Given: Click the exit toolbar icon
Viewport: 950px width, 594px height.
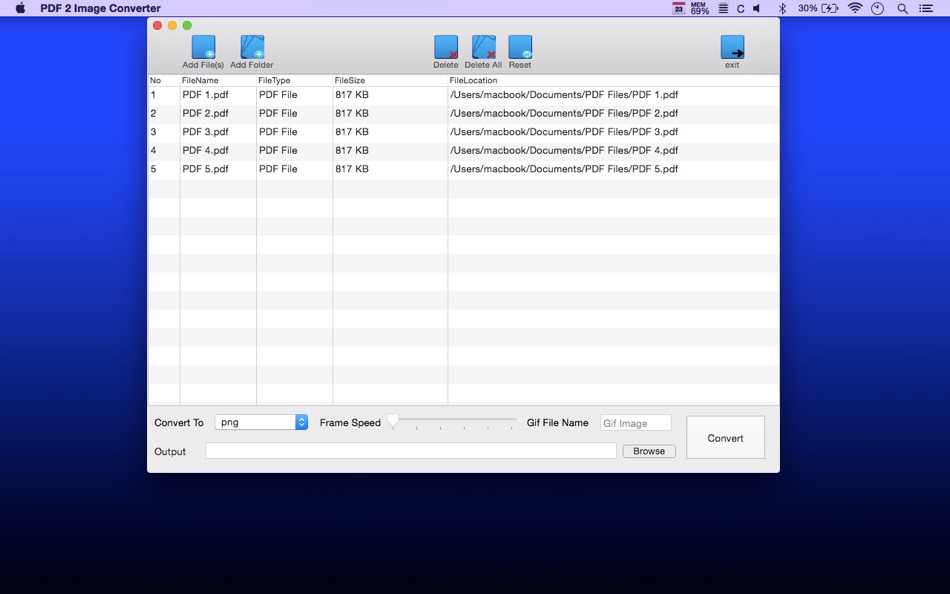Looking at the screenshot, I should click(x=732, y=47).
